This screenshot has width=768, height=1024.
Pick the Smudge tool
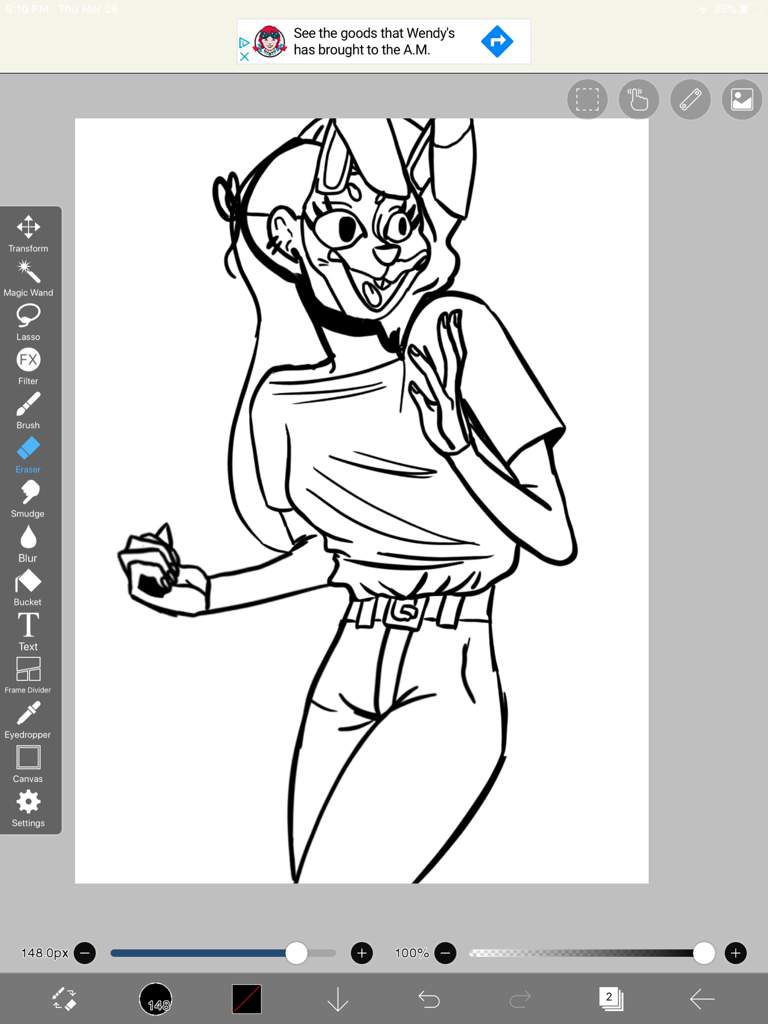[x=28, y=497]
